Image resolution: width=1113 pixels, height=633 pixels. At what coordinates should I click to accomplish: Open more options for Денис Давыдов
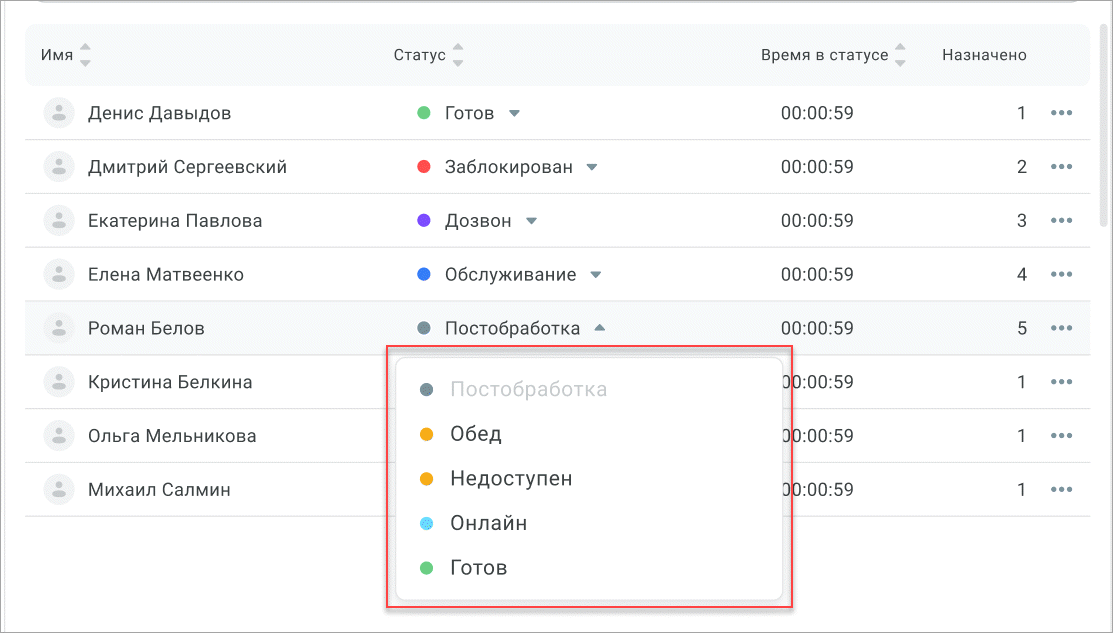coord(1061,113)
